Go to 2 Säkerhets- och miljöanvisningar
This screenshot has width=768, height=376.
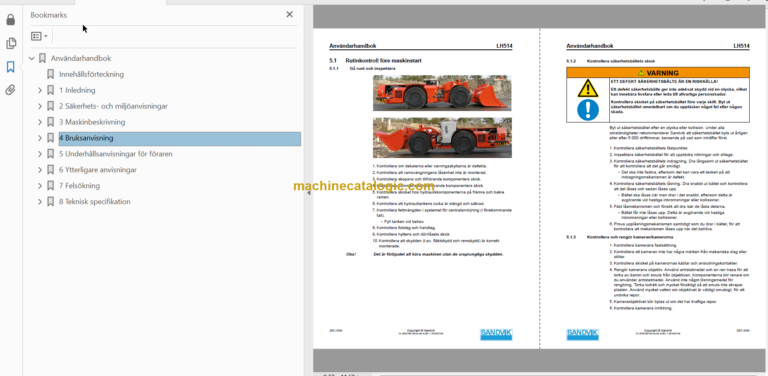pyautogui.click(x=114, y=106)
